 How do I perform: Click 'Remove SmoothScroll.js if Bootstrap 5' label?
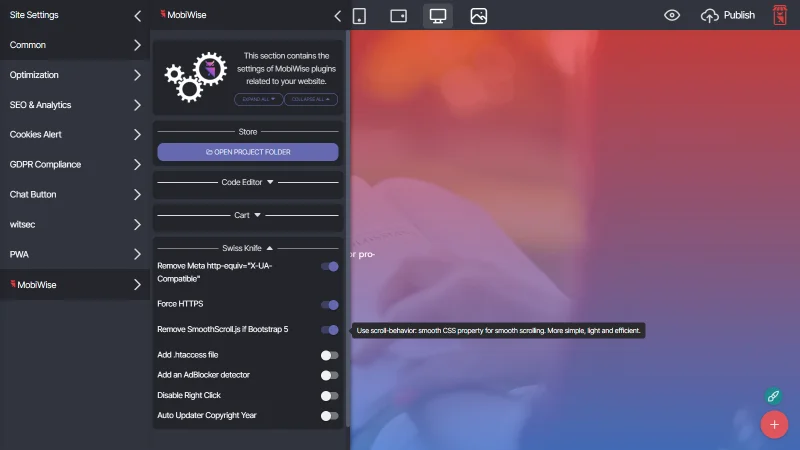click(x=222, y=329)
